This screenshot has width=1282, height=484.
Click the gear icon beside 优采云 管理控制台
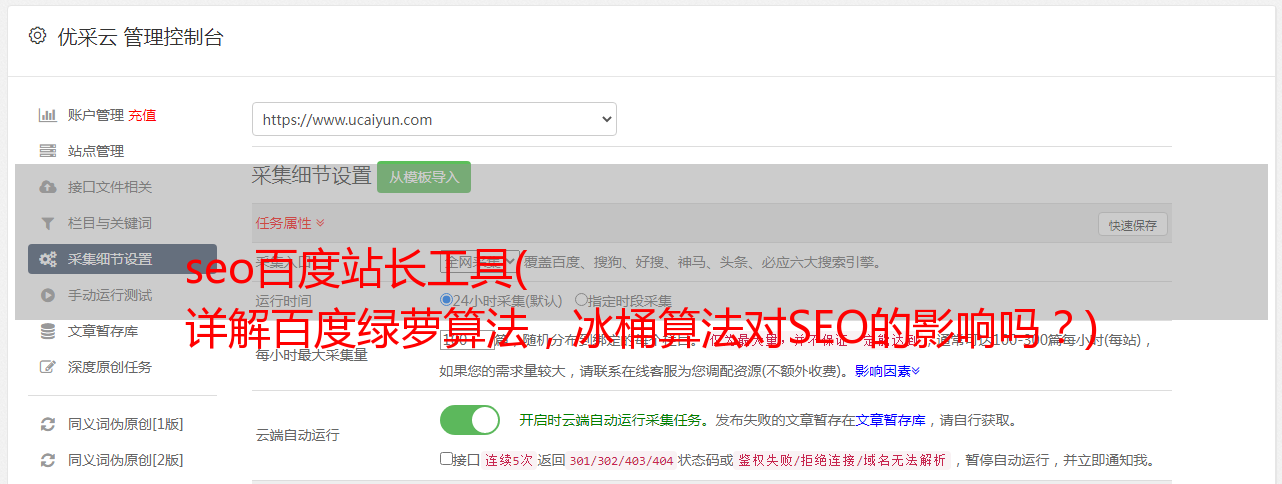[37, 37]
